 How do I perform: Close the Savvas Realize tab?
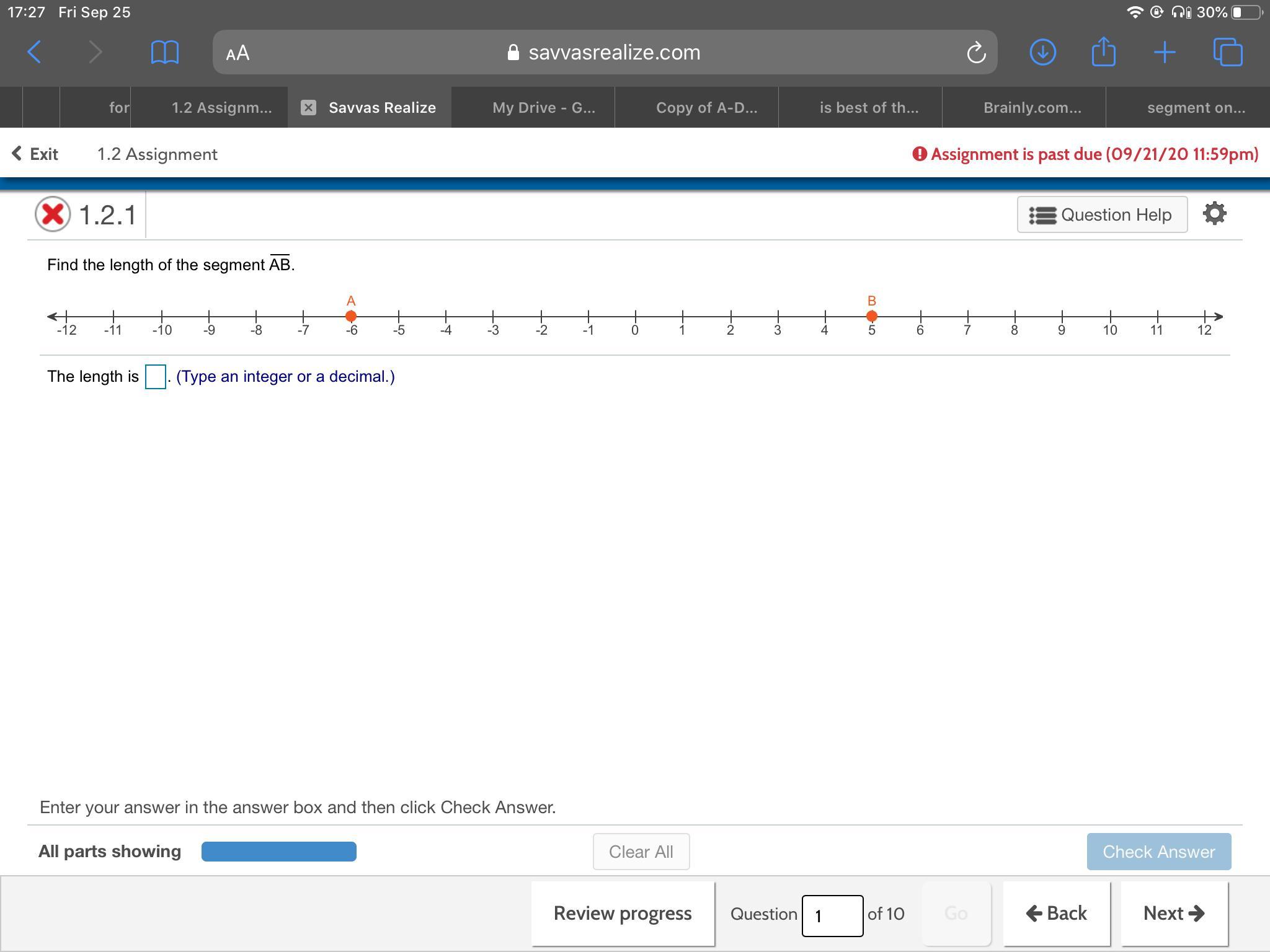click(308, 108)
